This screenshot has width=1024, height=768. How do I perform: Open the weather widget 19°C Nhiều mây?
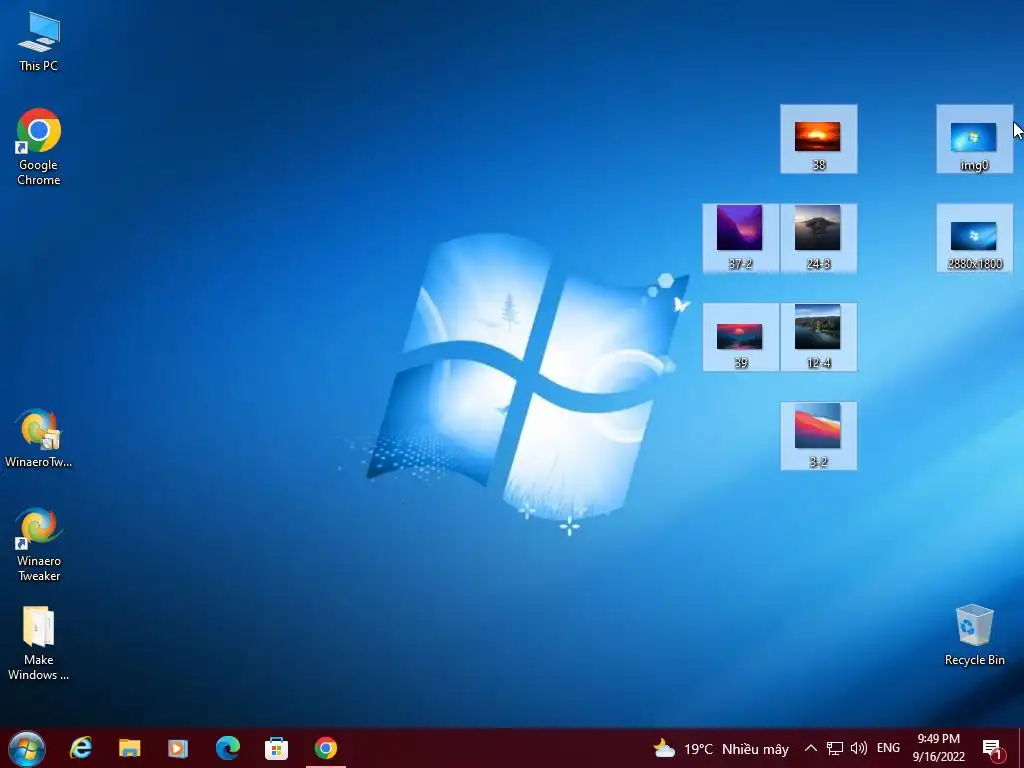(721, 748)
